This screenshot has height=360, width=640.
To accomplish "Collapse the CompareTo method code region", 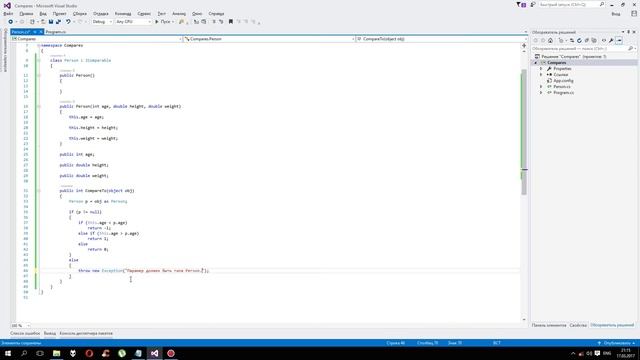I will point(39,191).
